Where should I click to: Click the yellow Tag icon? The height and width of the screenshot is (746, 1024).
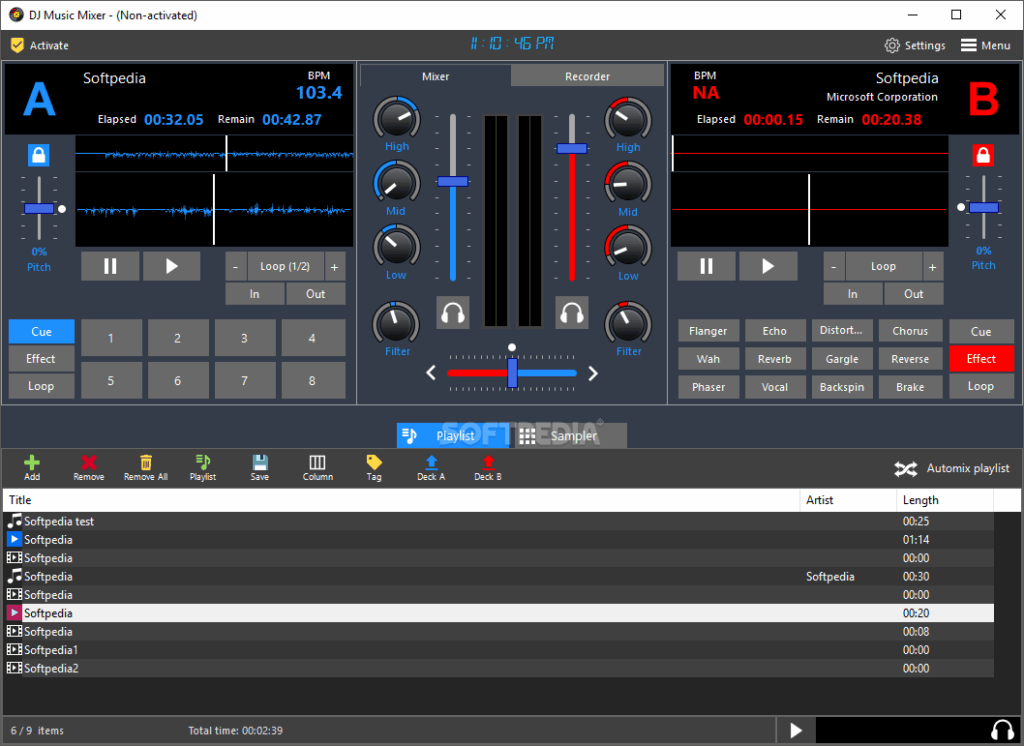point(374,463)
